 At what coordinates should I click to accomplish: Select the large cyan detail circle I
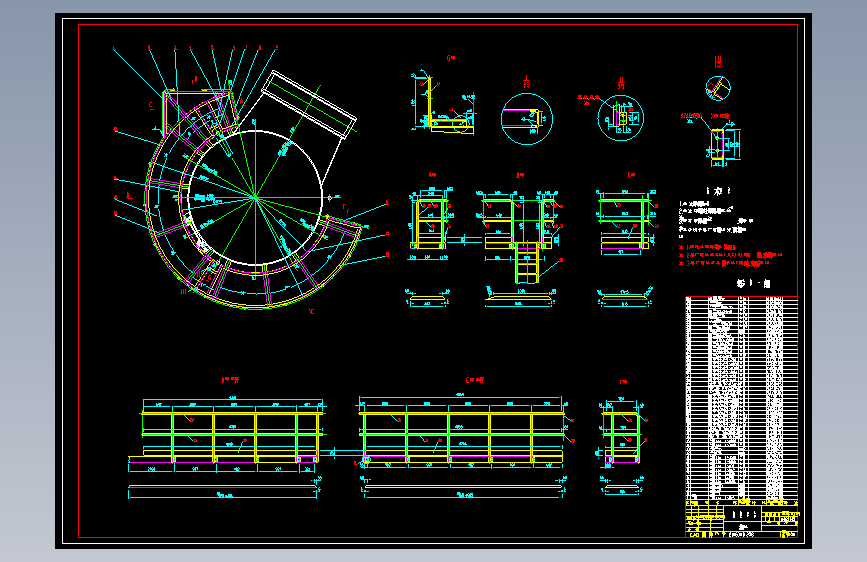click(x=526, y=119)
